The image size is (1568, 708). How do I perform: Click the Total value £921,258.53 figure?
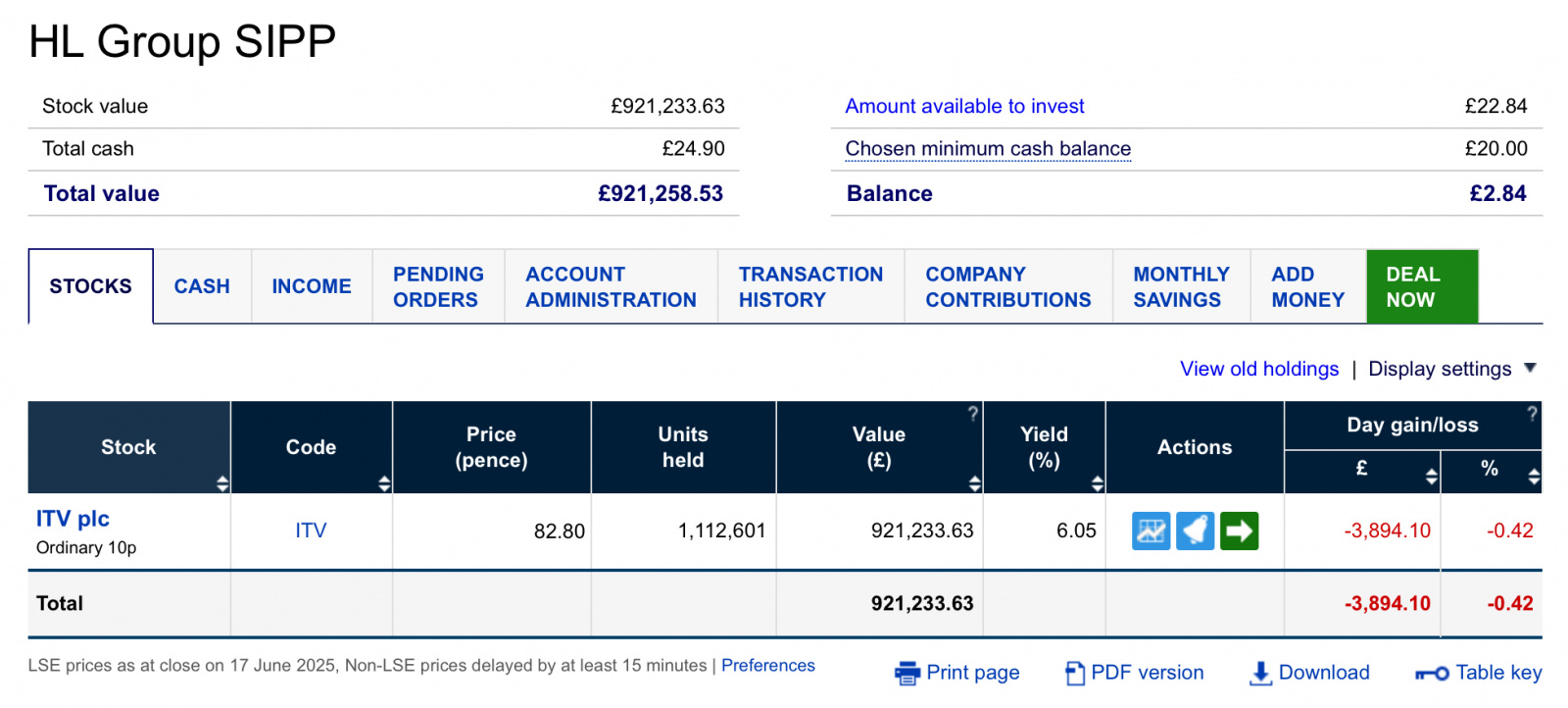[x=661, y=194]
